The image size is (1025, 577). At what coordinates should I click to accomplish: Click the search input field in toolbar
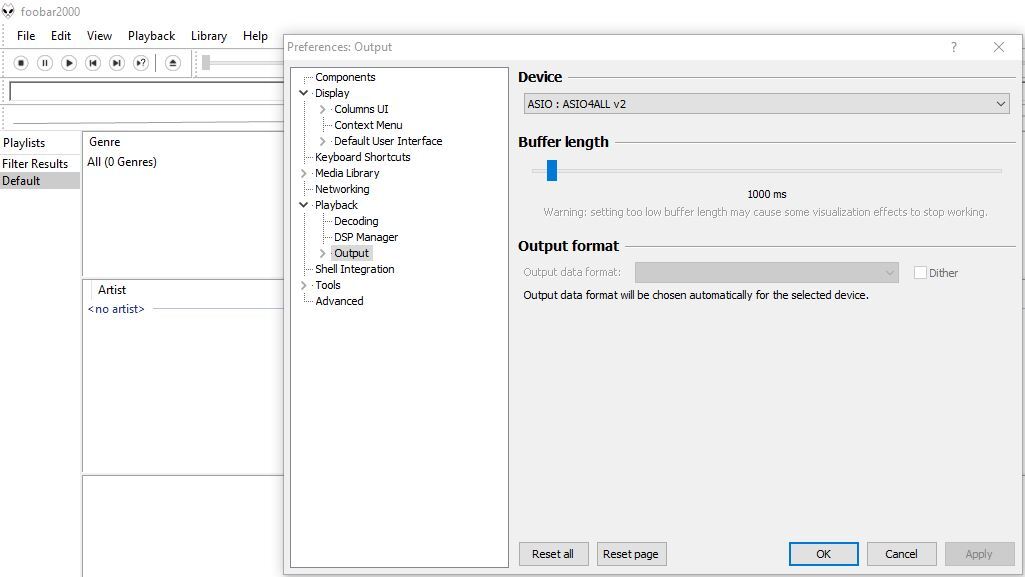pyautogui.click(x=146, y=91)
